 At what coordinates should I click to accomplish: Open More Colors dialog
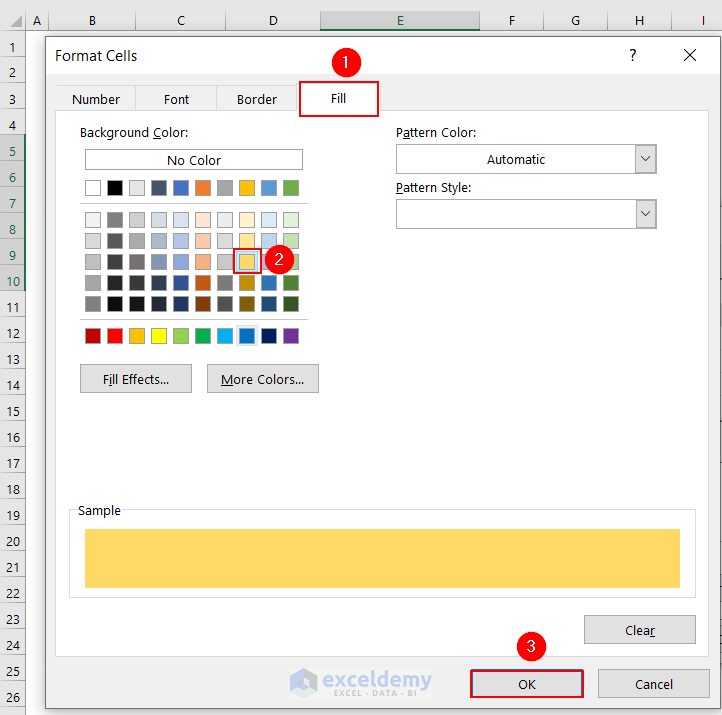point(262,379)
